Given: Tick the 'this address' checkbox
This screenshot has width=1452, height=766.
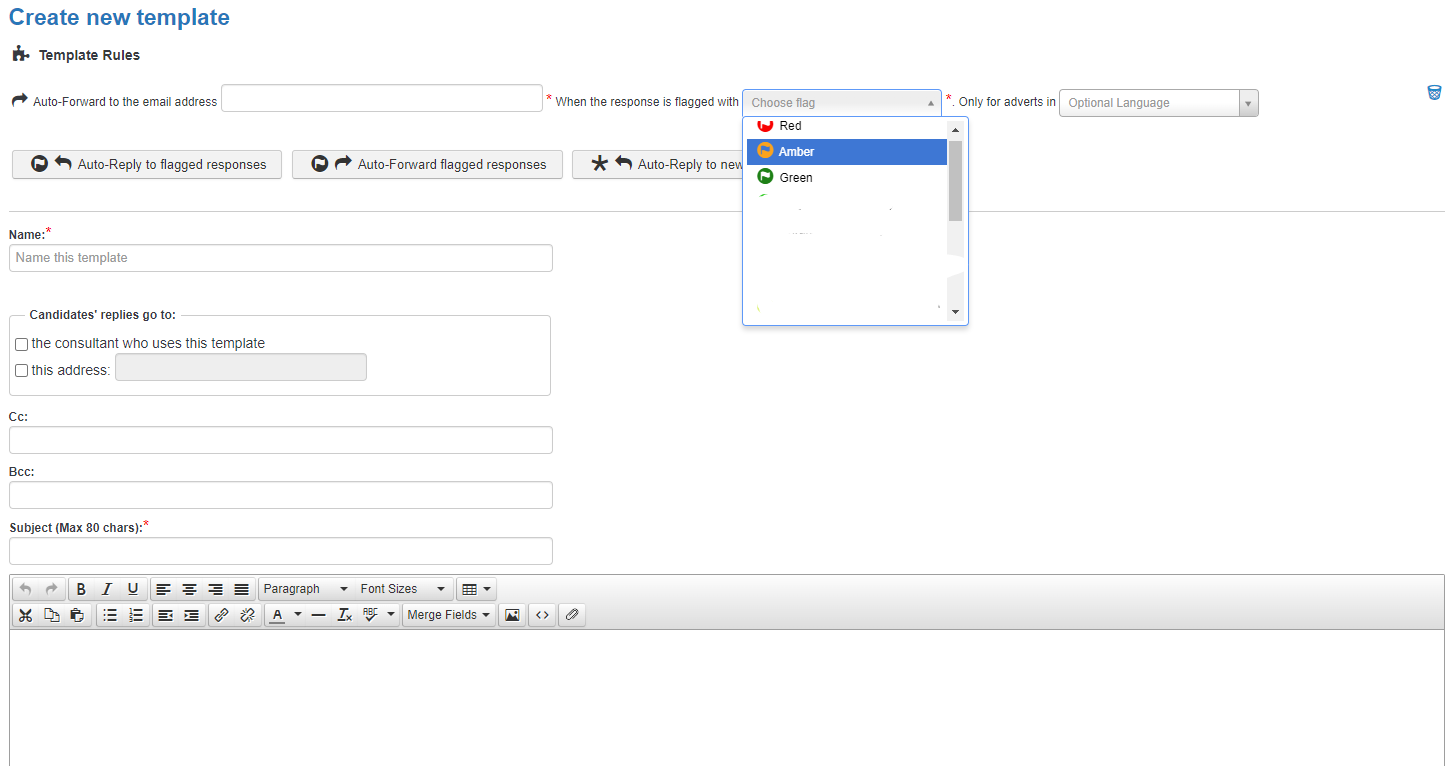Looking at the screenshot, I should tap(22, 370).
